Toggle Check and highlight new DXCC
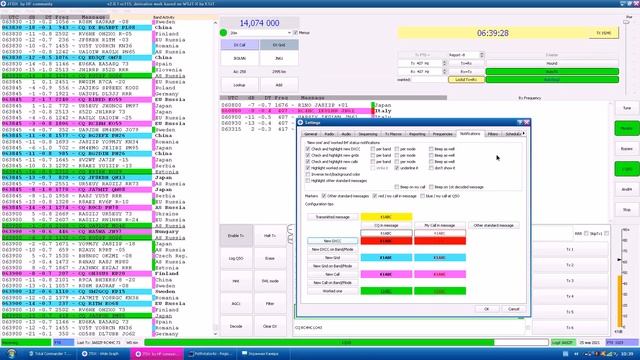 pos(308,149)
